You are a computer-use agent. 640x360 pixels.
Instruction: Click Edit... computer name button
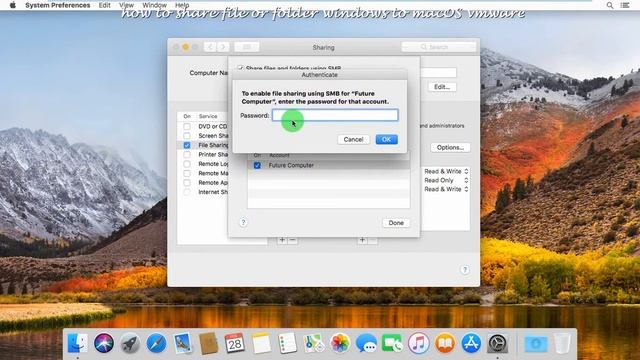(442, 87)
